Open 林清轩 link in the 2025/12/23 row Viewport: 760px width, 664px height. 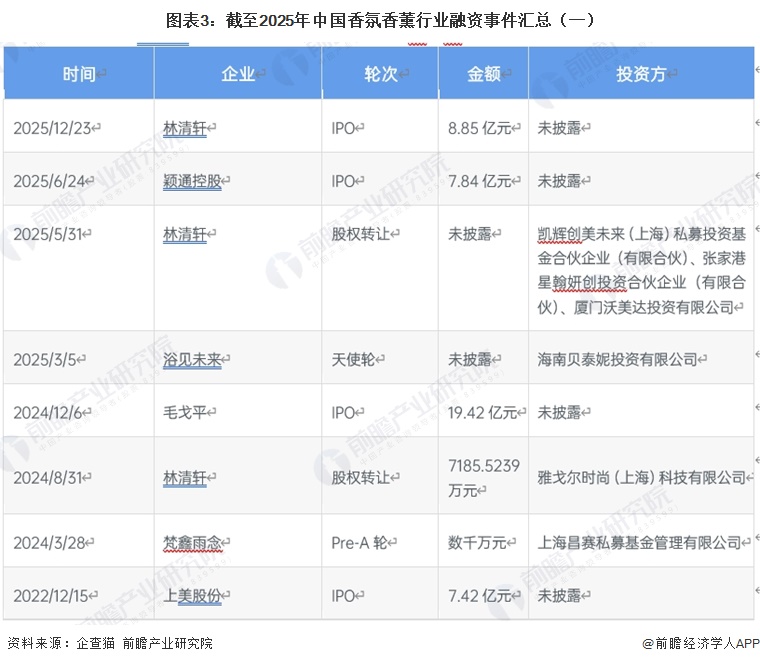tap(185, 128)
